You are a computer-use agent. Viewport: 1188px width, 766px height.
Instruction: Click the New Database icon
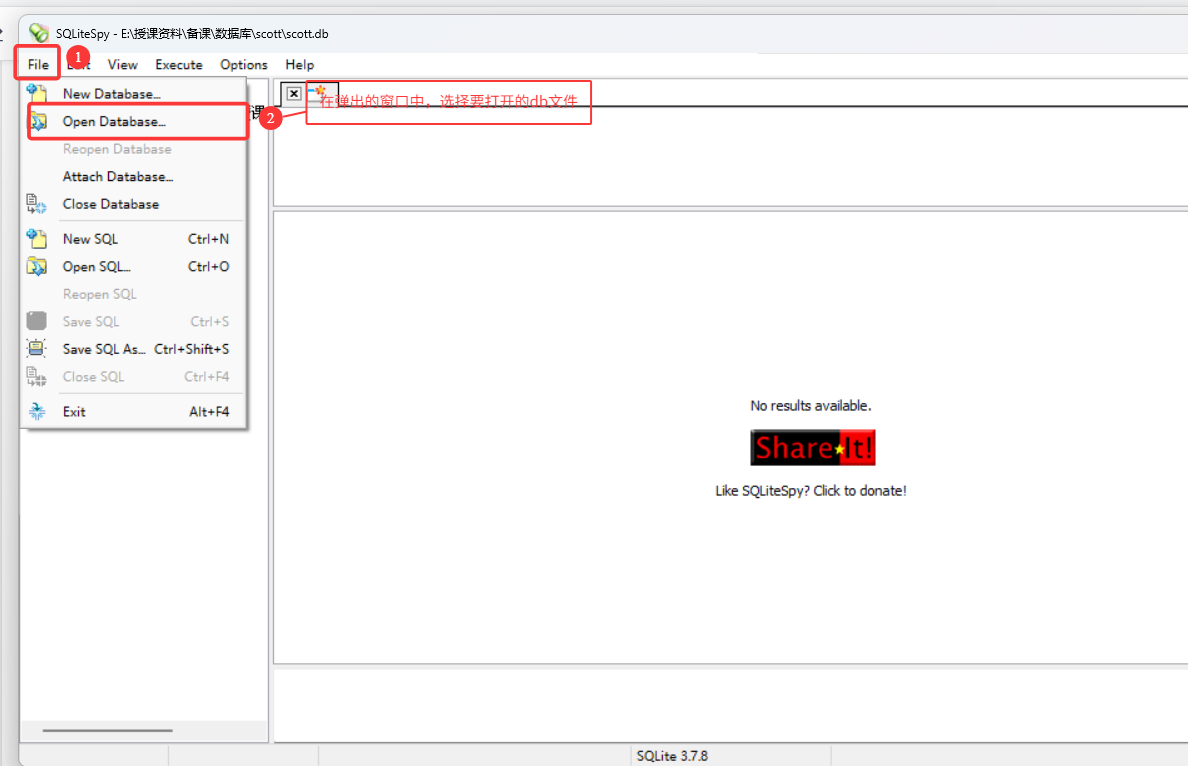point(36,93)
